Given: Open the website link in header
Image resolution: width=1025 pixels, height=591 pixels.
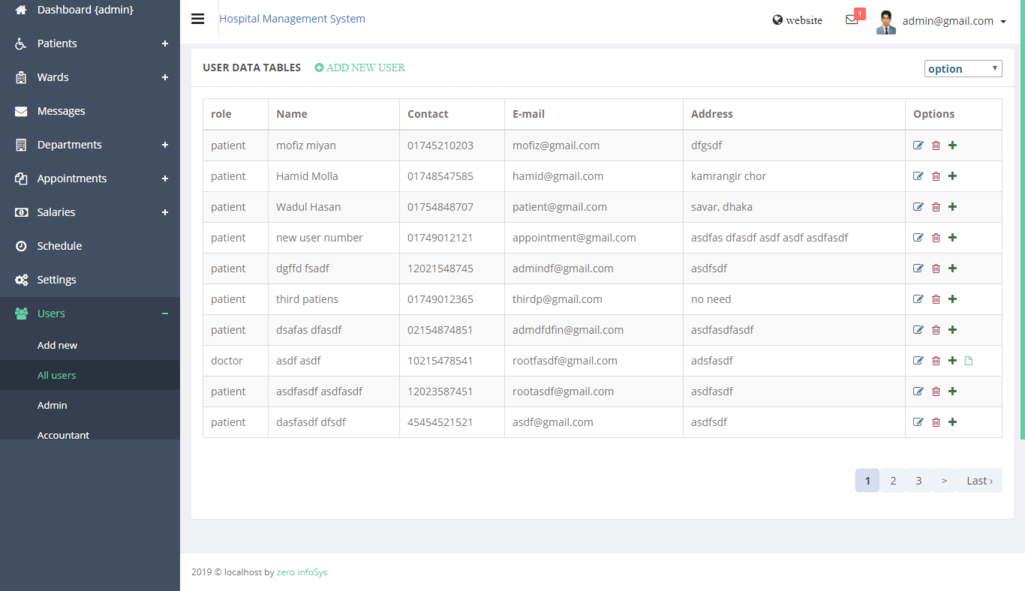Looking at the screenshot, I should (x=797, y=20).
